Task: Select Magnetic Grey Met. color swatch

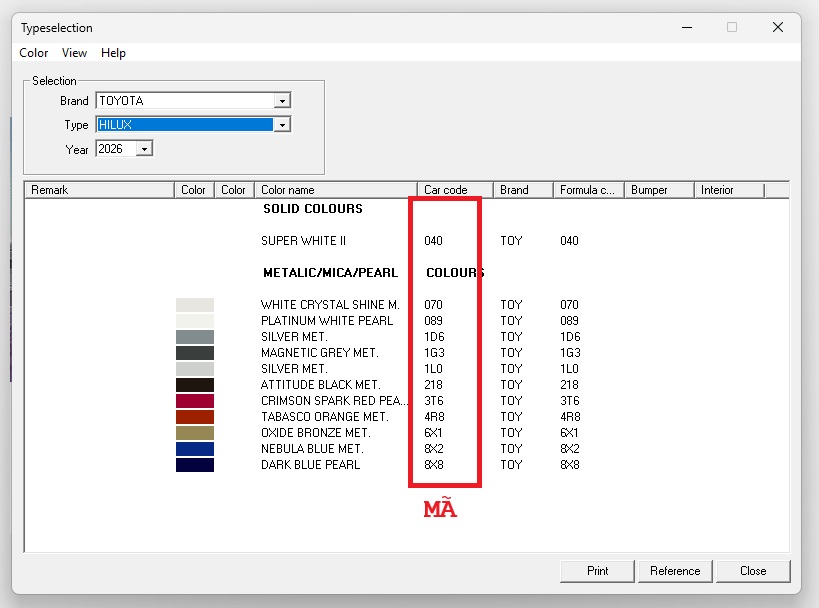Action: coord(195,353)
